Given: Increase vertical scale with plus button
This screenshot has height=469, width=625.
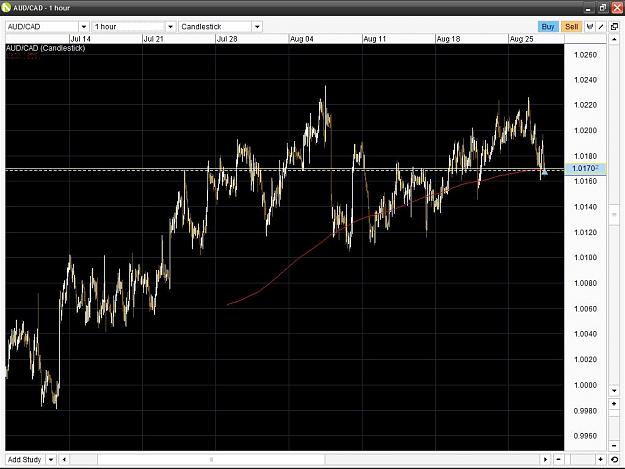Looking at the screenshot, I should tap(614, 404).
